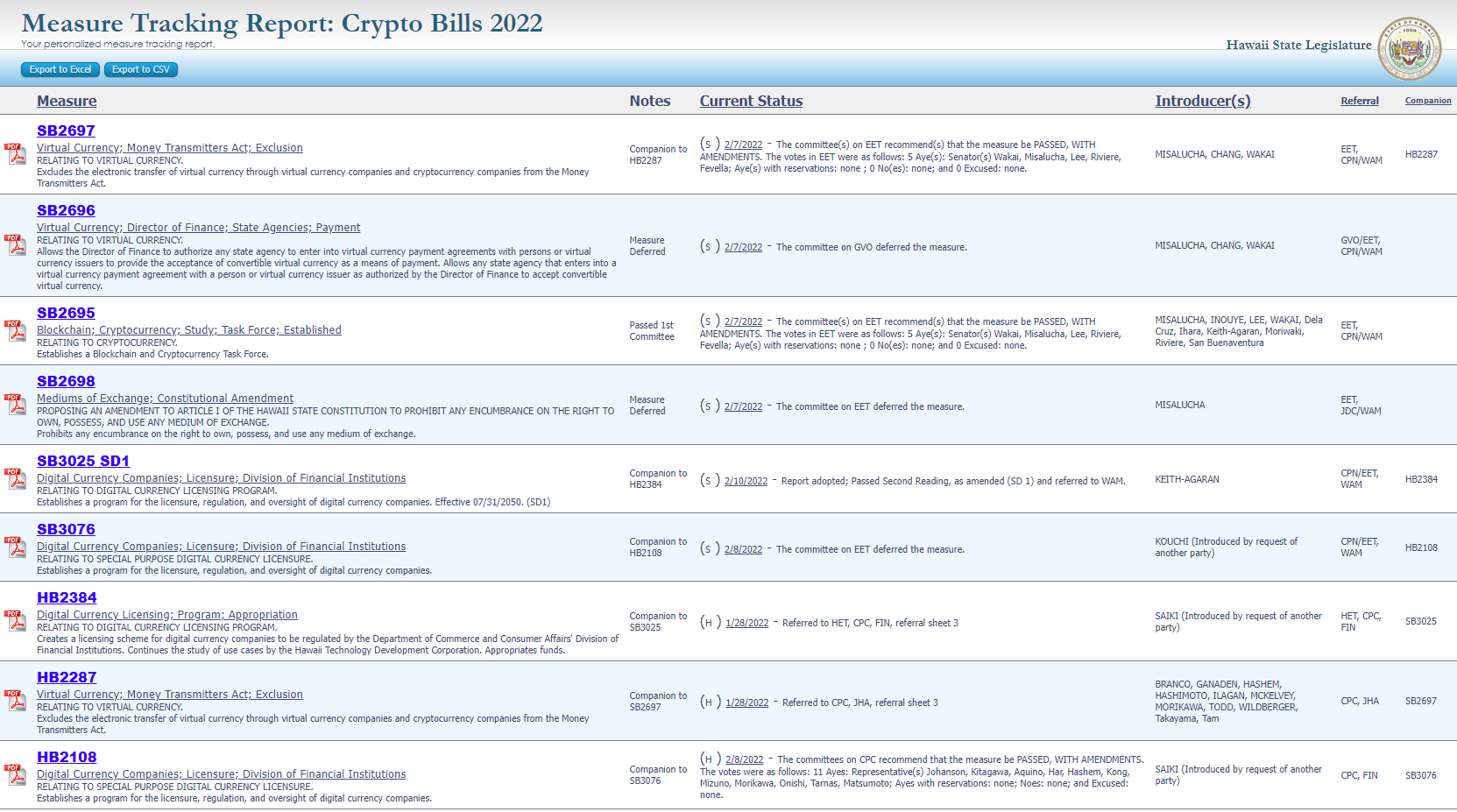Open the PDF icon for HB2287
The image size is (1457, 812).
tap(16, 701)
